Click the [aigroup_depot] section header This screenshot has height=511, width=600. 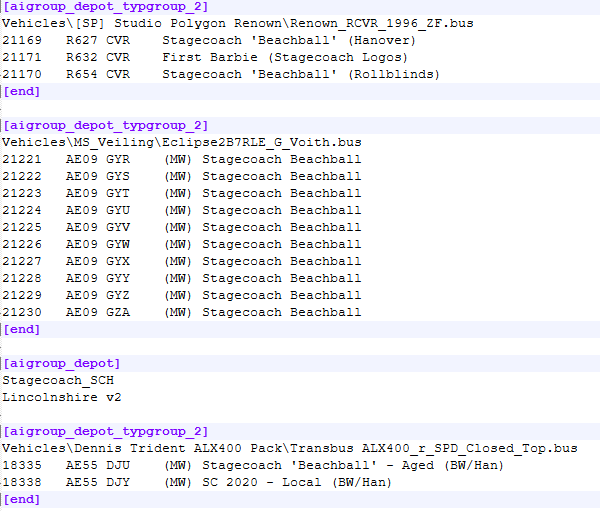coord(62,363)
